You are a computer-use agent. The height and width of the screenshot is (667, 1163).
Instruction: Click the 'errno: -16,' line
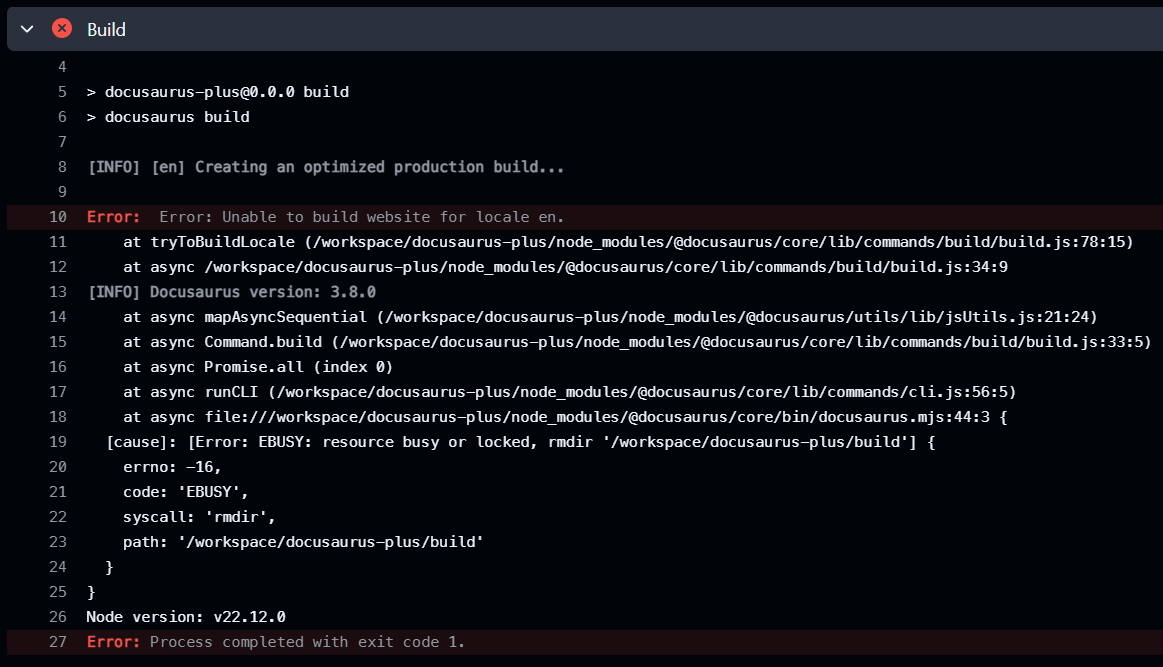click(172, 467)
